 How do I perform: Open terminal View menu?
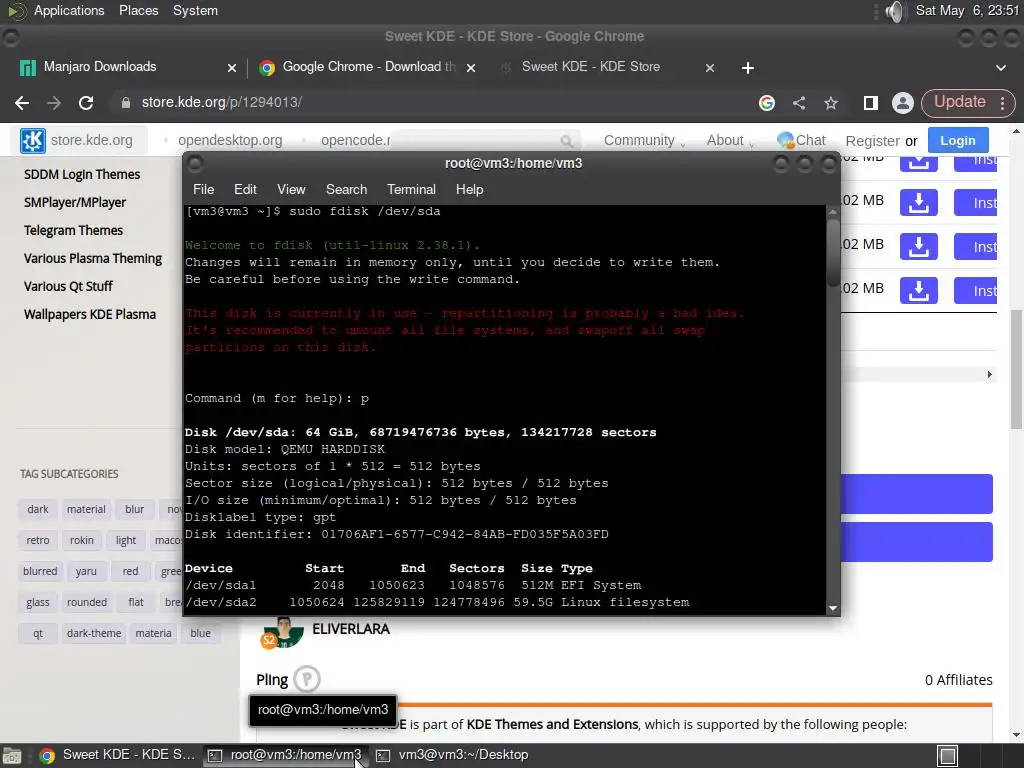click(x=291, y=189)
